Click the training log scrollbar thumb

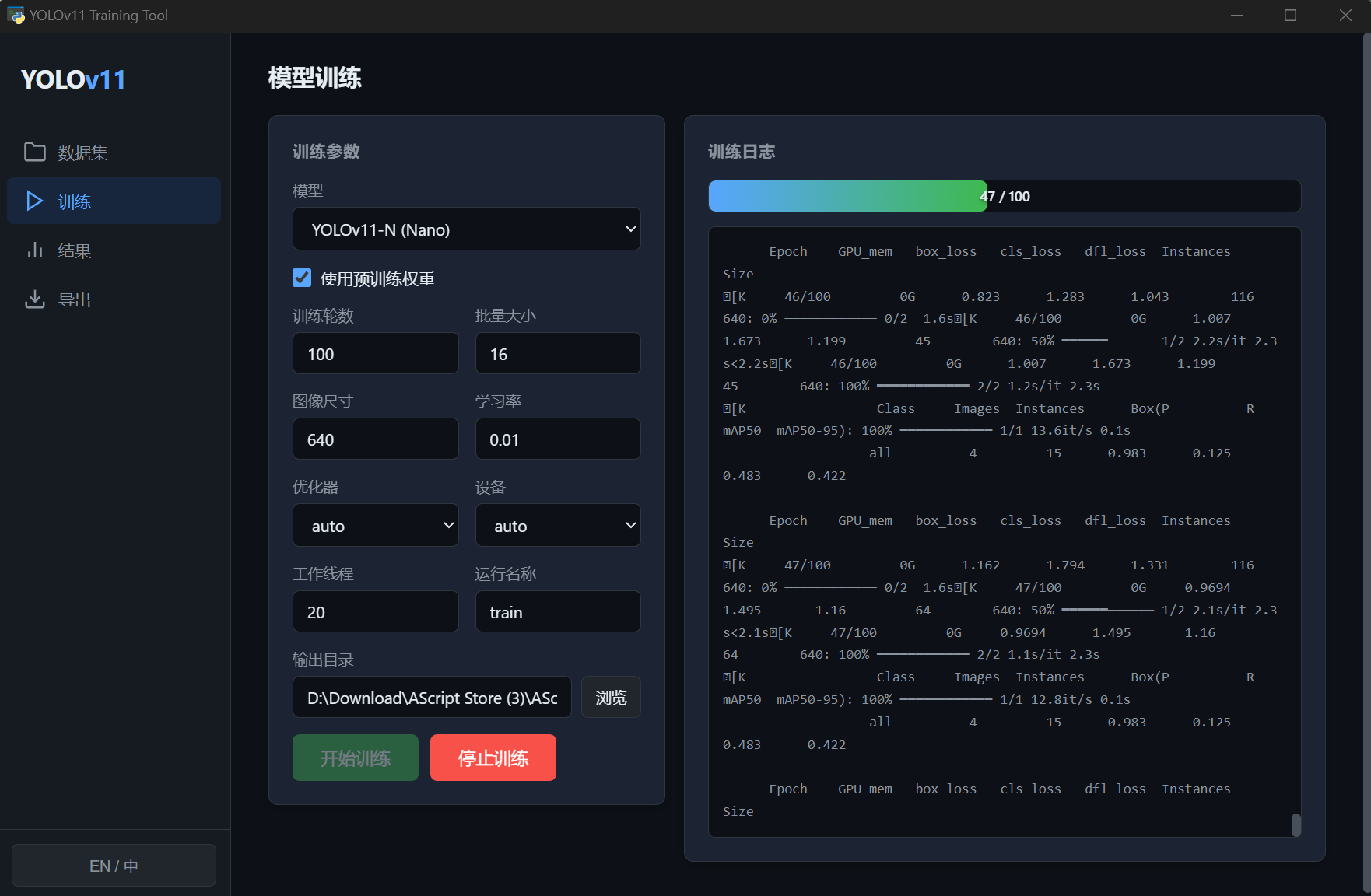pyautogui.click(x=1296, y=824)
